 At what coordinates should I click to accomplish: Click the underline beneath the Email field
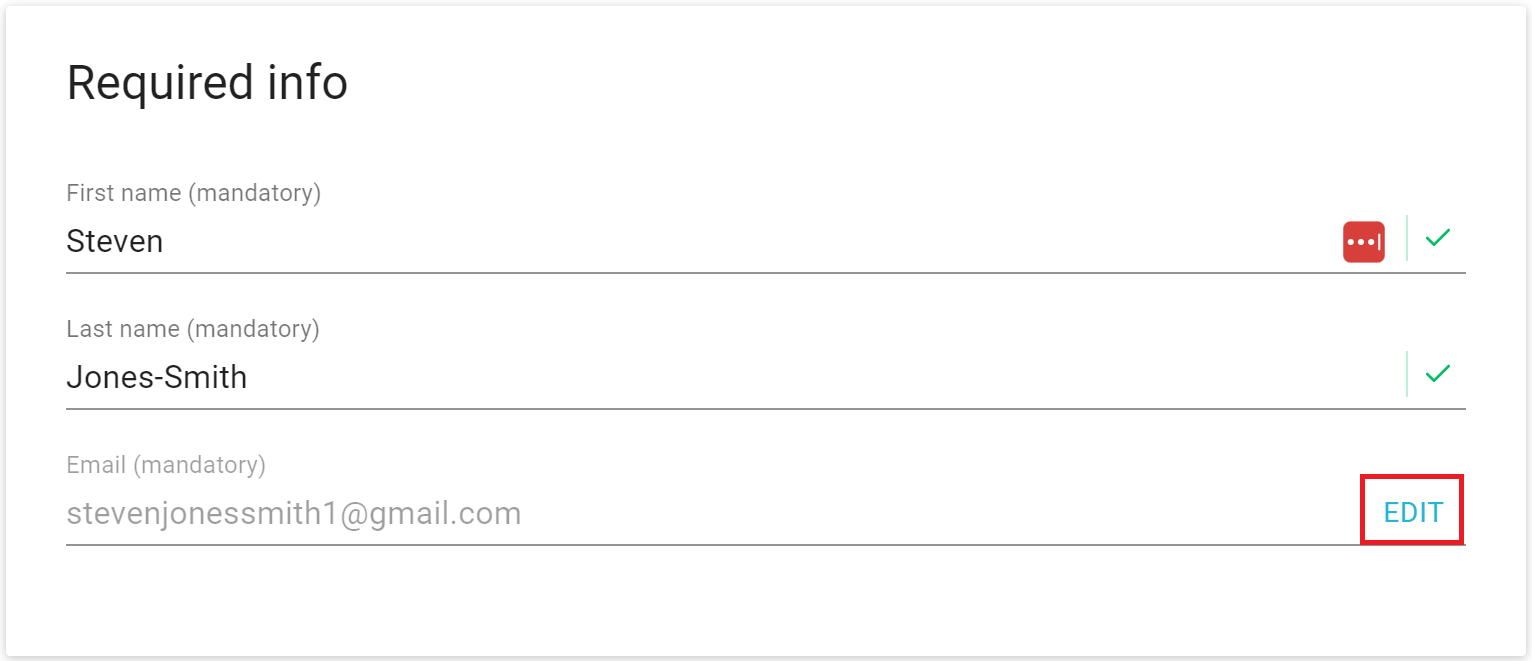pyautogui.click(x=766, y=545)
